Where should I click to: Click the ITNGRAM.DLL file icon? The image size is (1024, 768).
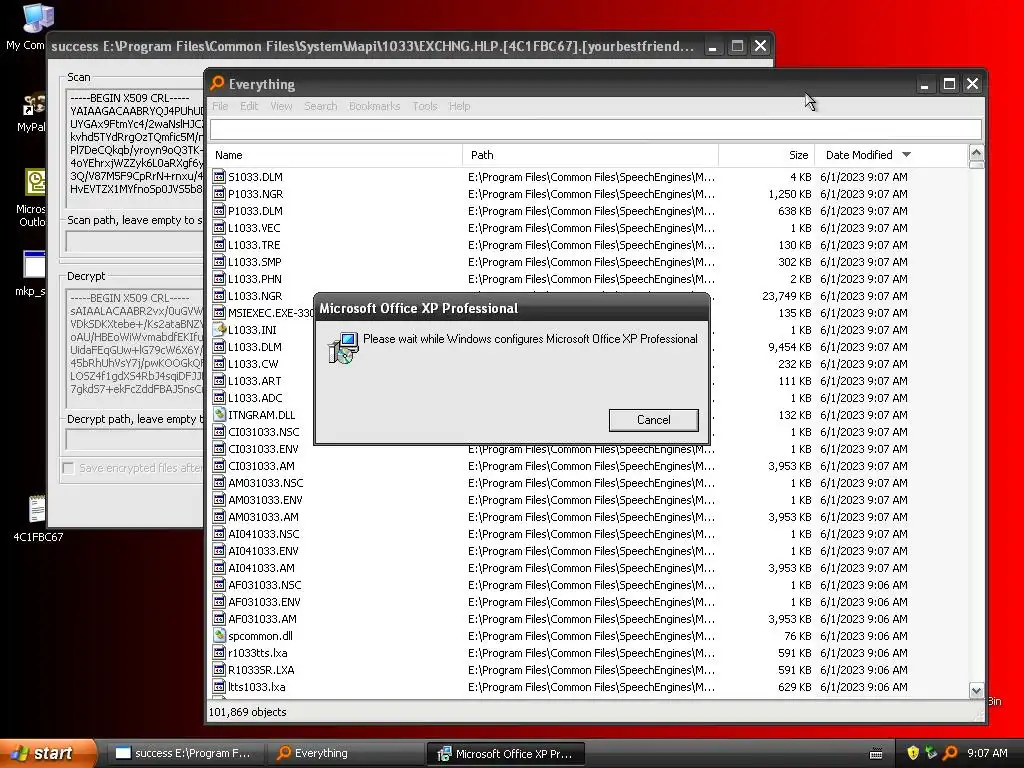[x=219, y=415]
